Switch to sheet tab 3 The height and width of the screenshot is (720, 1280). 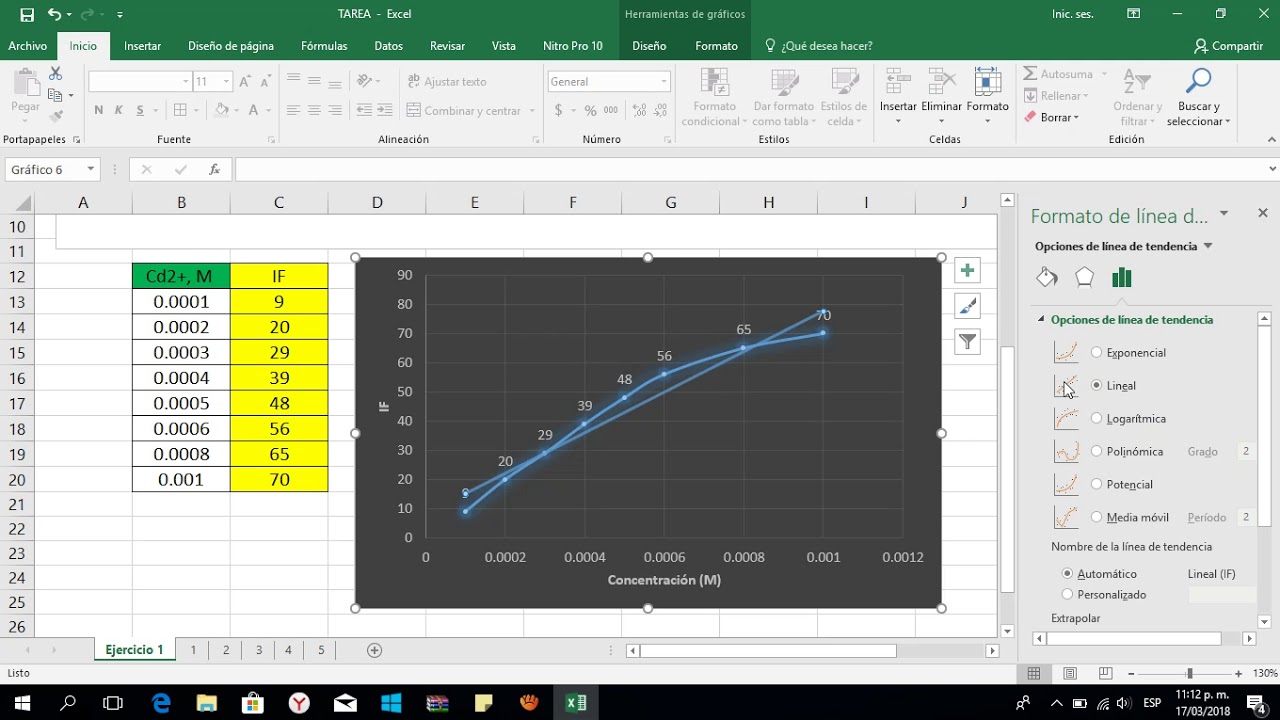point(259,650)
